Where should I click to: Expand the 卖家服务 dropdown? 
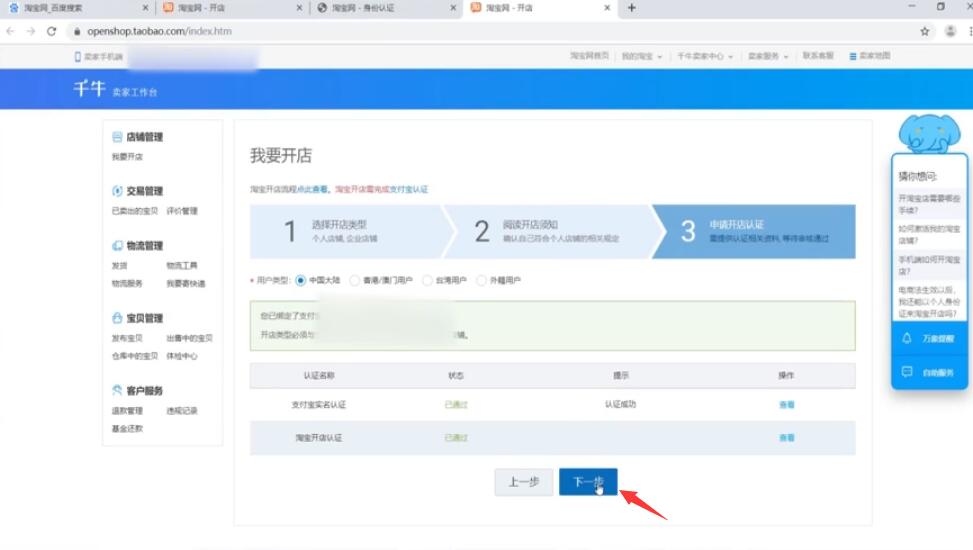[767, 56]
